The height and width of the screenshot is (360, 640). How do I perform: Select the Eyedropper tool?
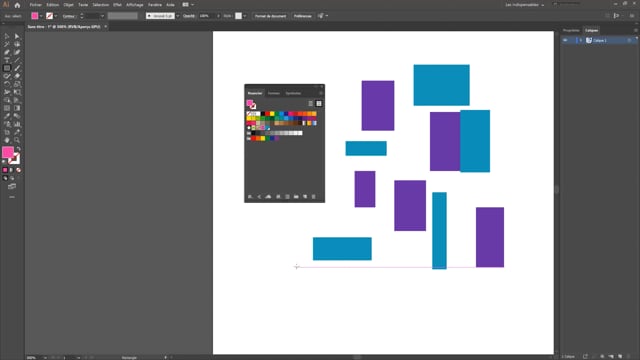7,116
